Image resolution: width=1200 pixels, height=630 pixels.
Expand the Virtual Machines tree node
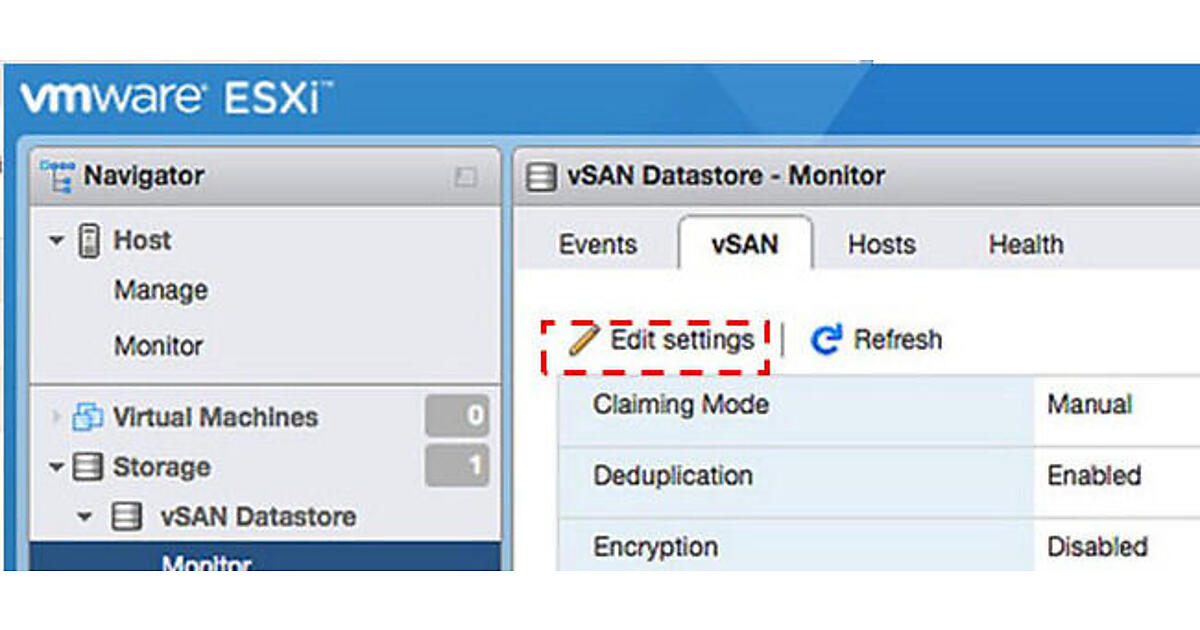click(x=56, y=417)
